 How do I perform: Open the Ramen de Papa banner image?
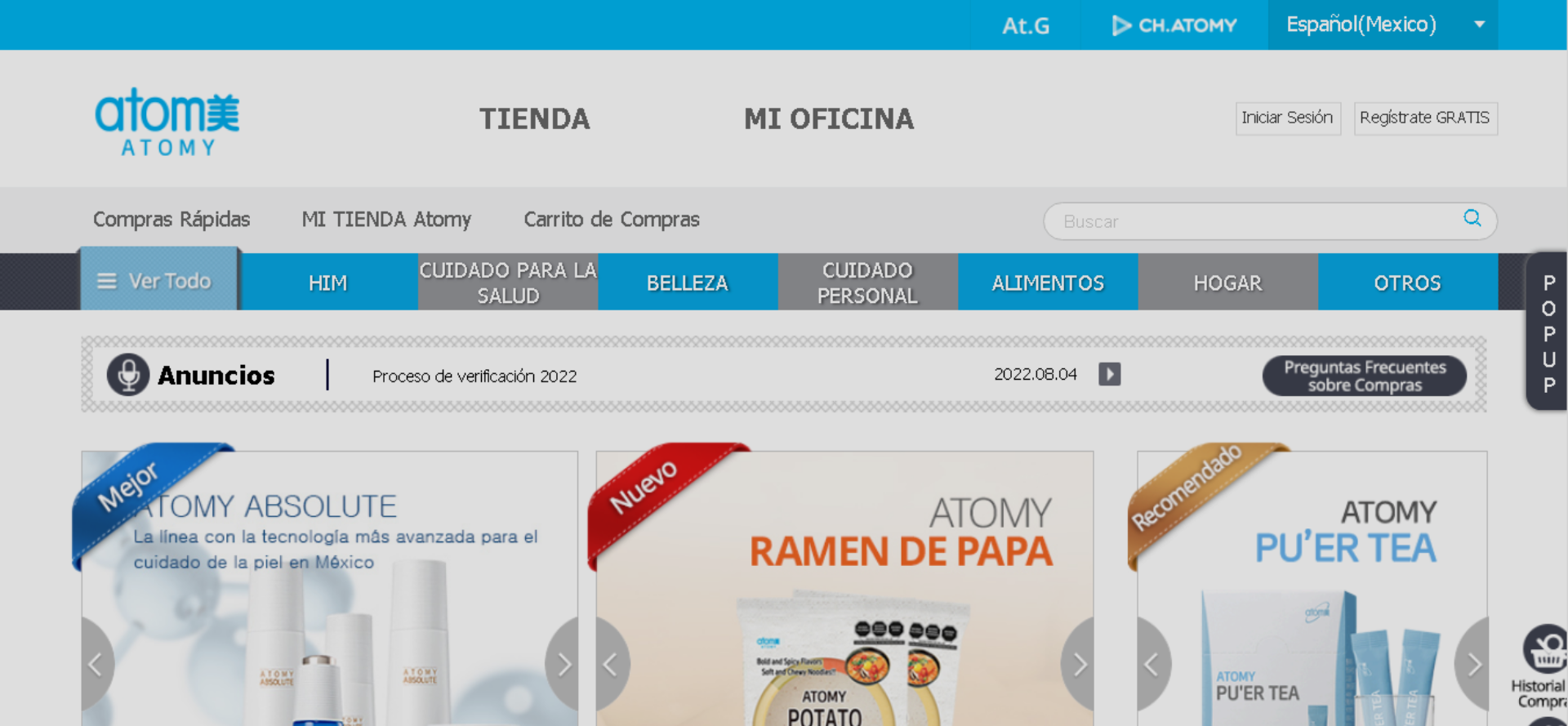point(844,588)
